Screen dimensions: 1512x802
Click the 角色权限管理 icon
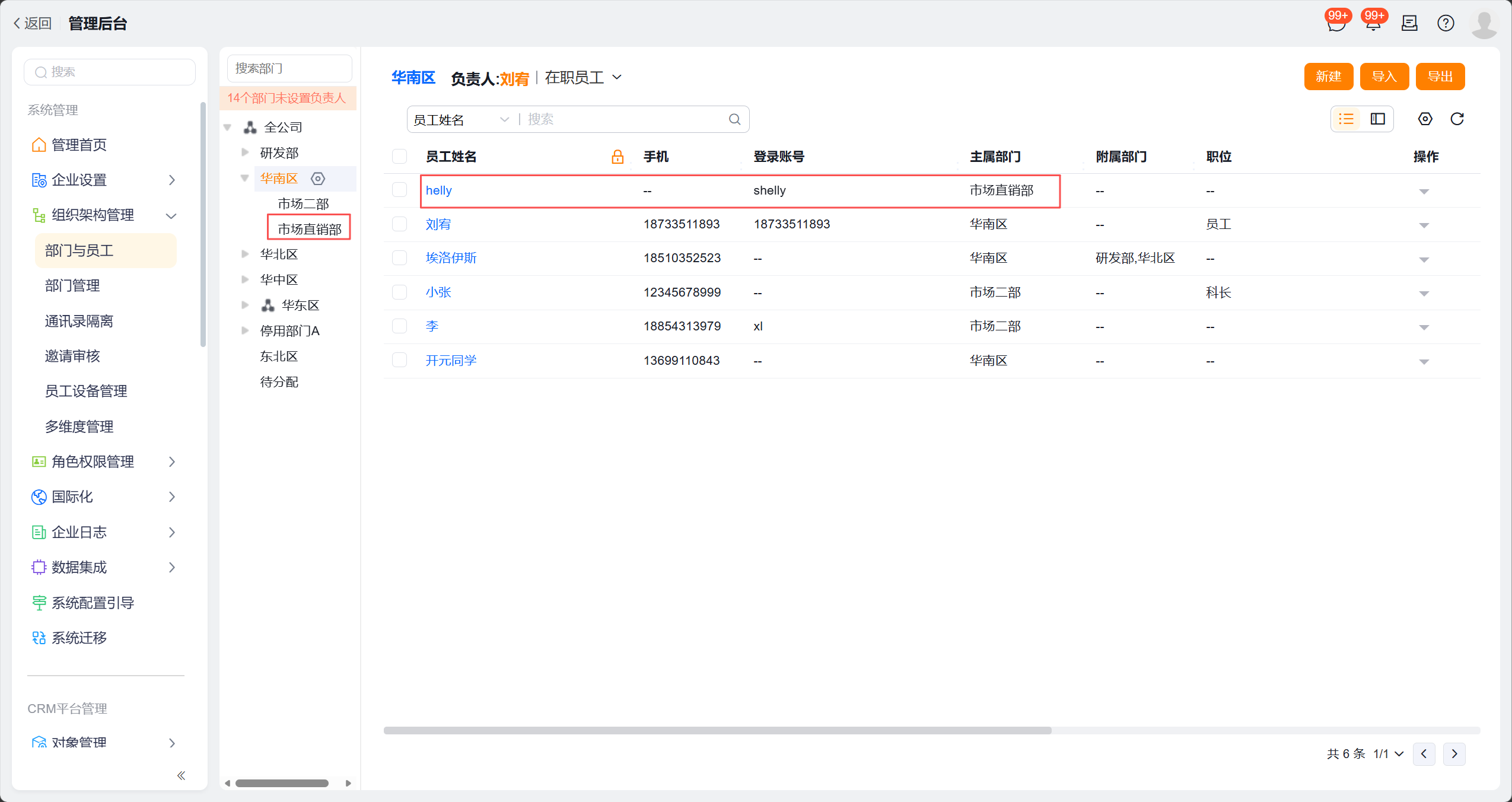click(x=39, y=462)
